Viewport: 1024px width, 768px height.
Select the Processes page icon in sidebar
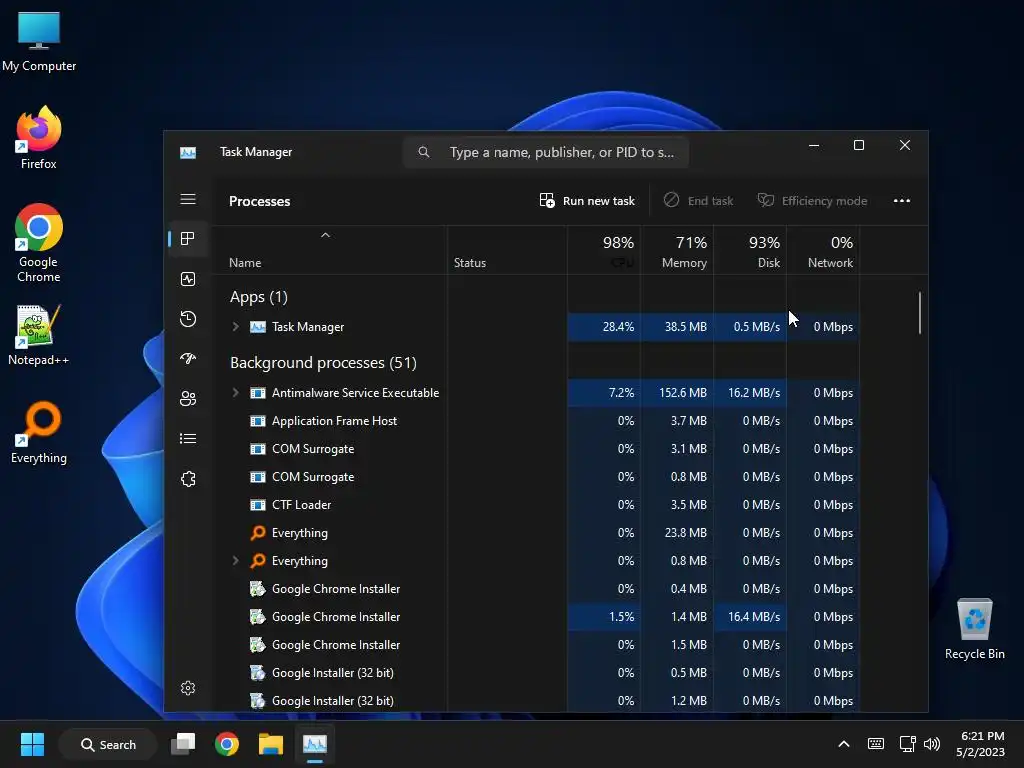[188, 239]
